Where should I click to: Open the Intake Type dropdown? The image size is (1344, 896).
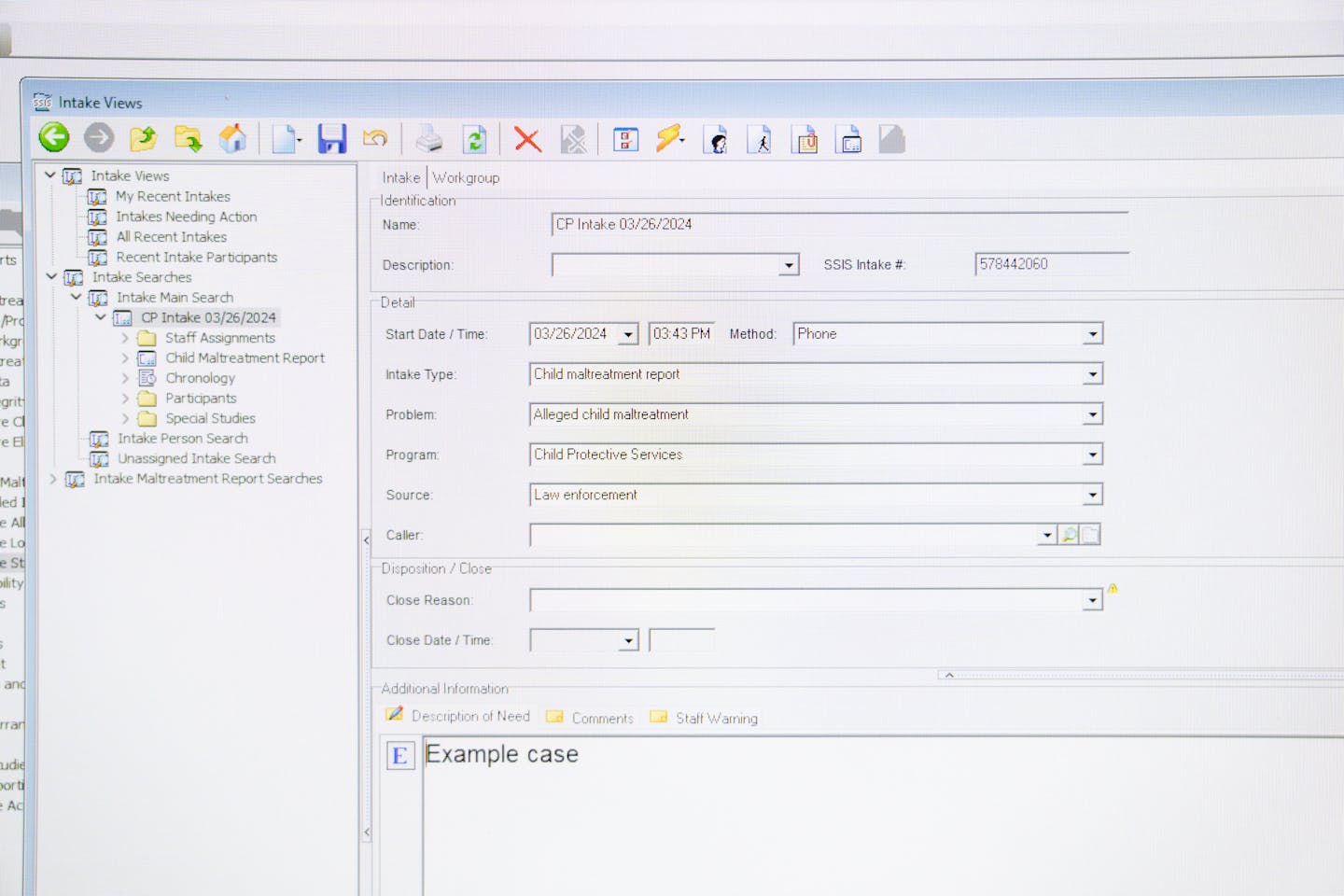click(x=1092, y=374)
